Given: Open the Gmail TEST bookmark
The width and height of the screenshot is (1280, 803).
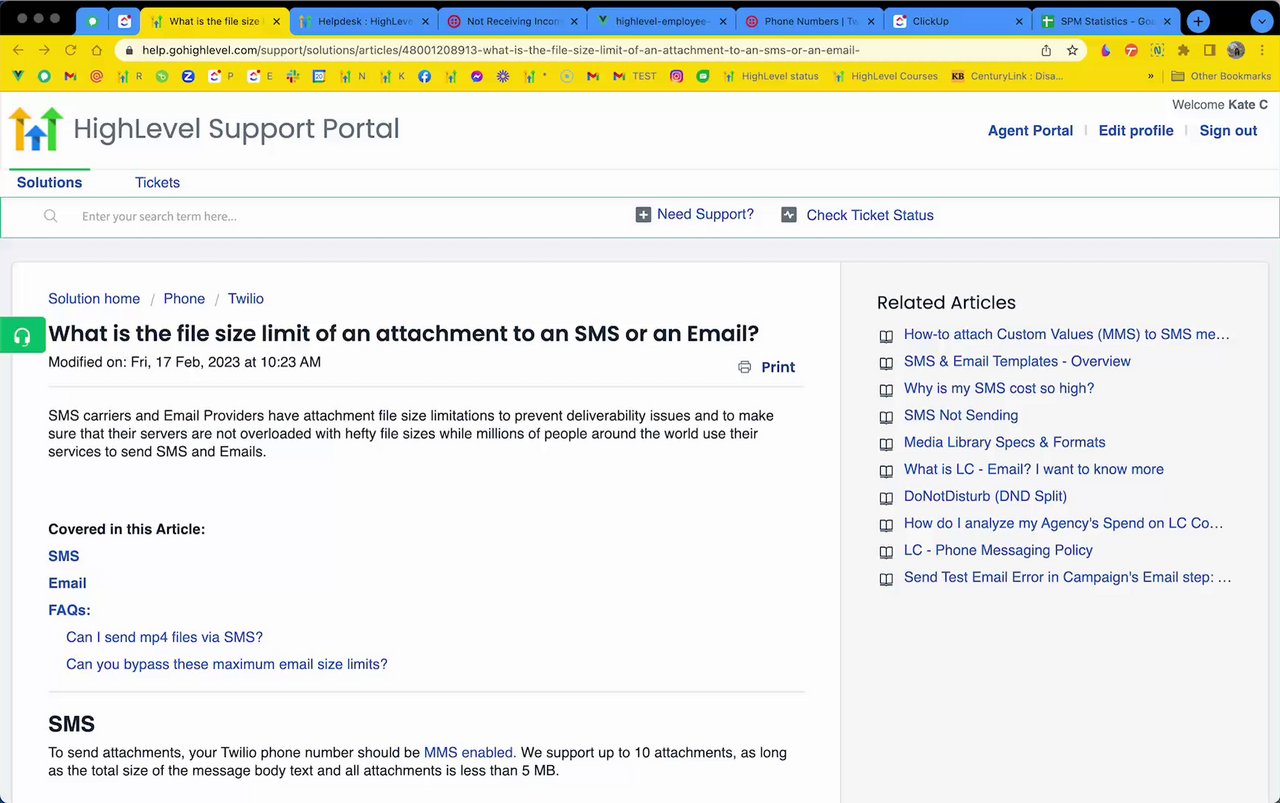Looking at the screenshot, I should (x=635, y=76).
